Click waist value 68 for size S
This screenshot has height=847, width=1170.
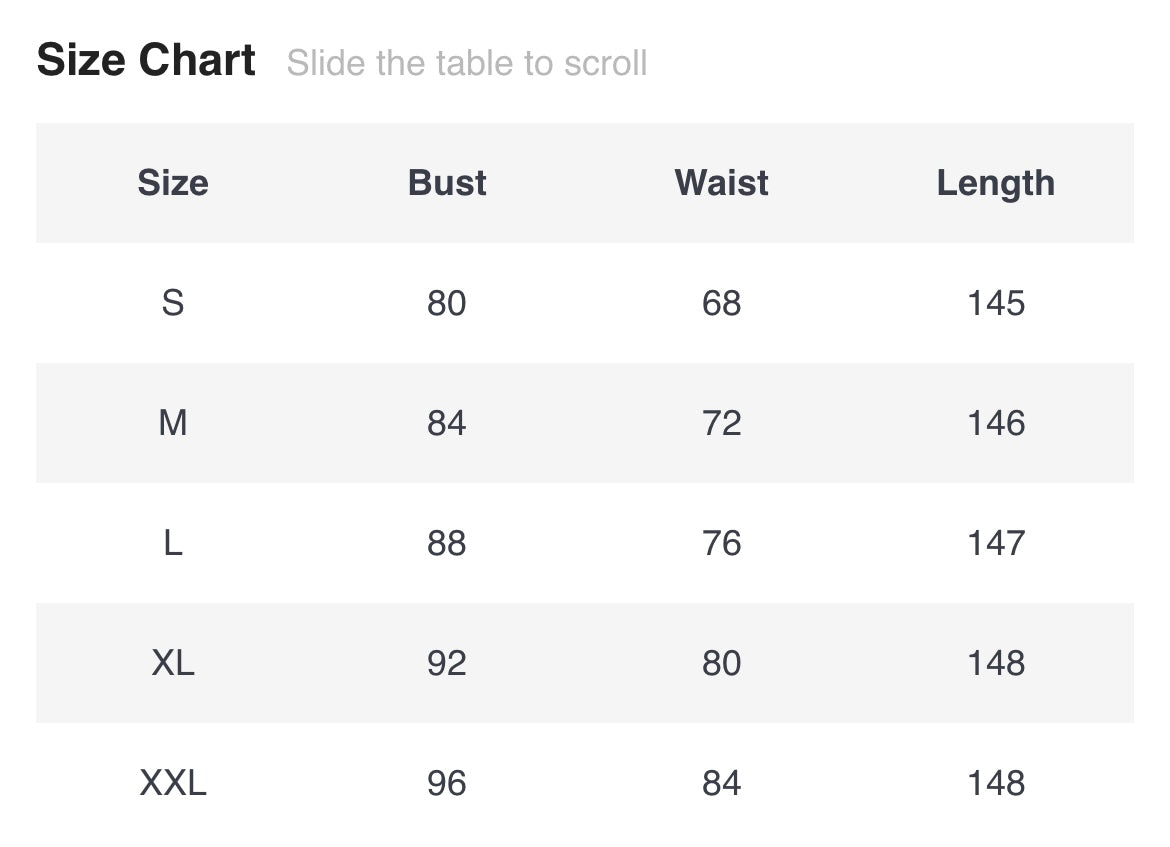pos(721,303)
